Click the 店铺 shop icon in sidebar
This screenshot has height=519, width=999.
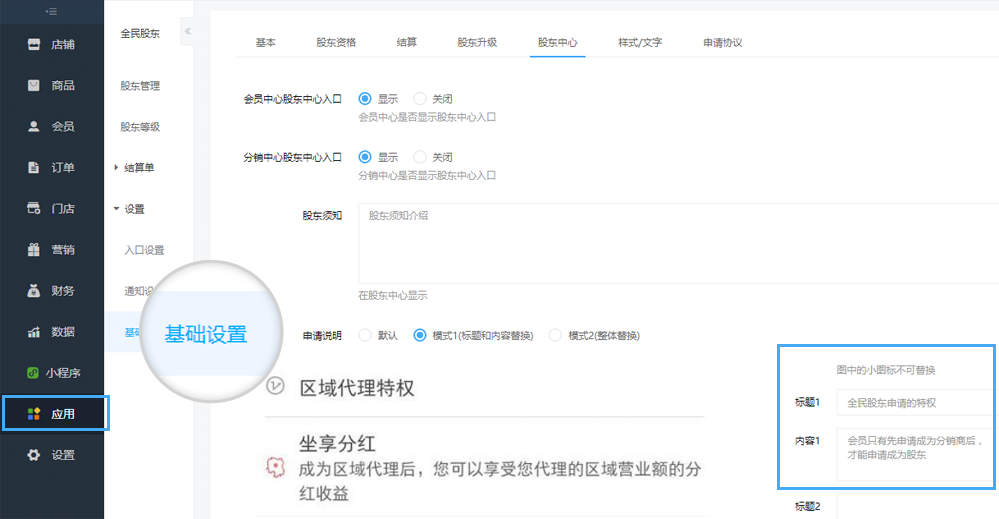[34, 44]
